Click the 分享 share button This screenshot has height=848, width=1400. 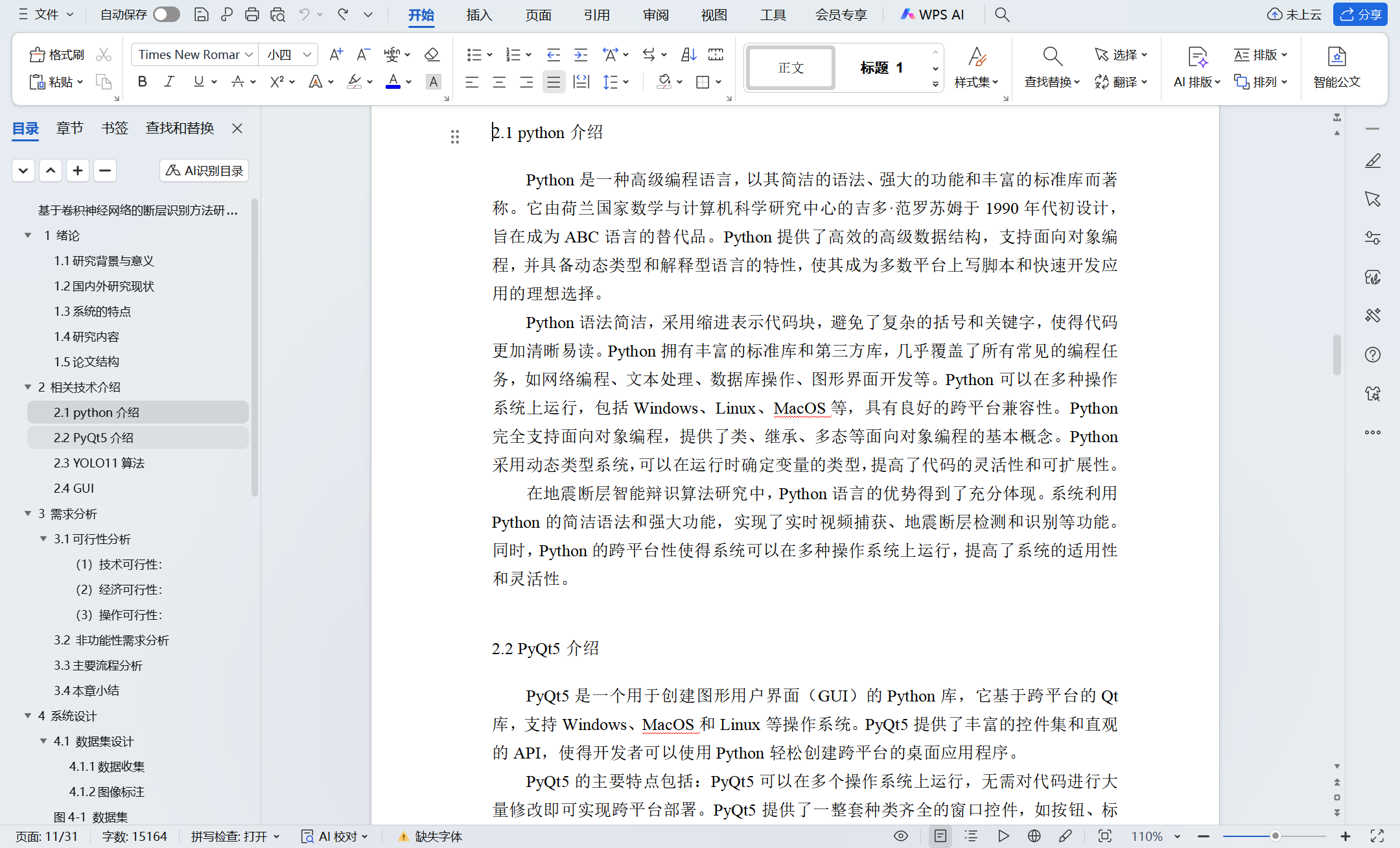[x=1360, y=14]
